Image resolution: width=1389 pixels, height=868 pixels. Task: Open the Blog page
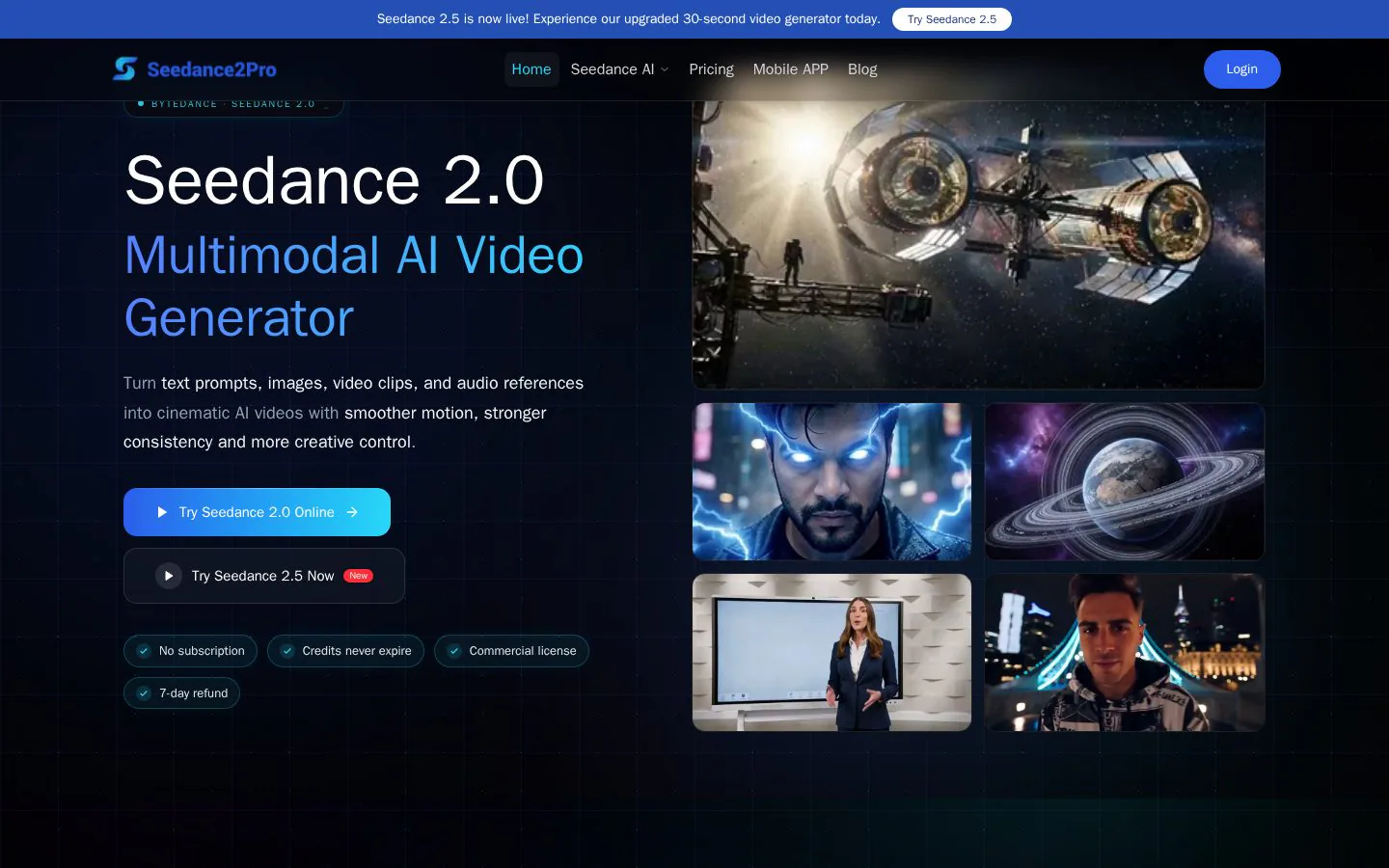(862, 69)
